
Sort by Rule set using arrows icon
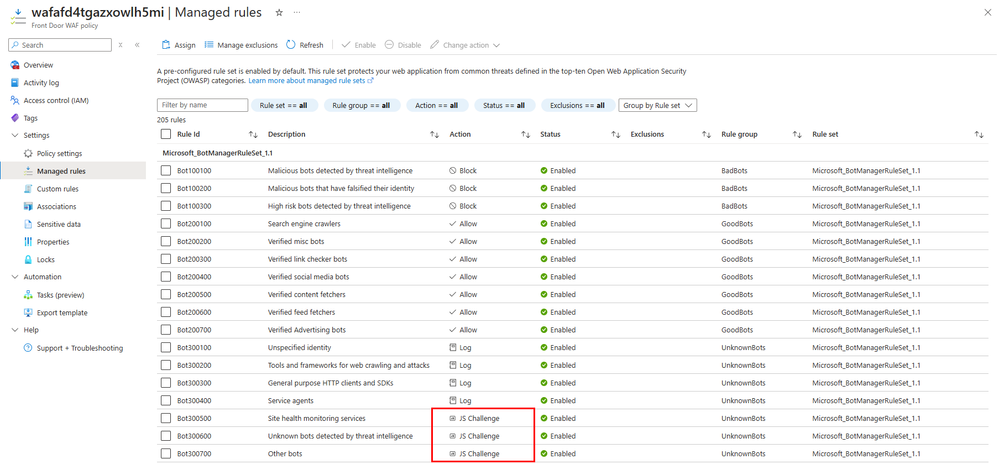pos(979,134)
